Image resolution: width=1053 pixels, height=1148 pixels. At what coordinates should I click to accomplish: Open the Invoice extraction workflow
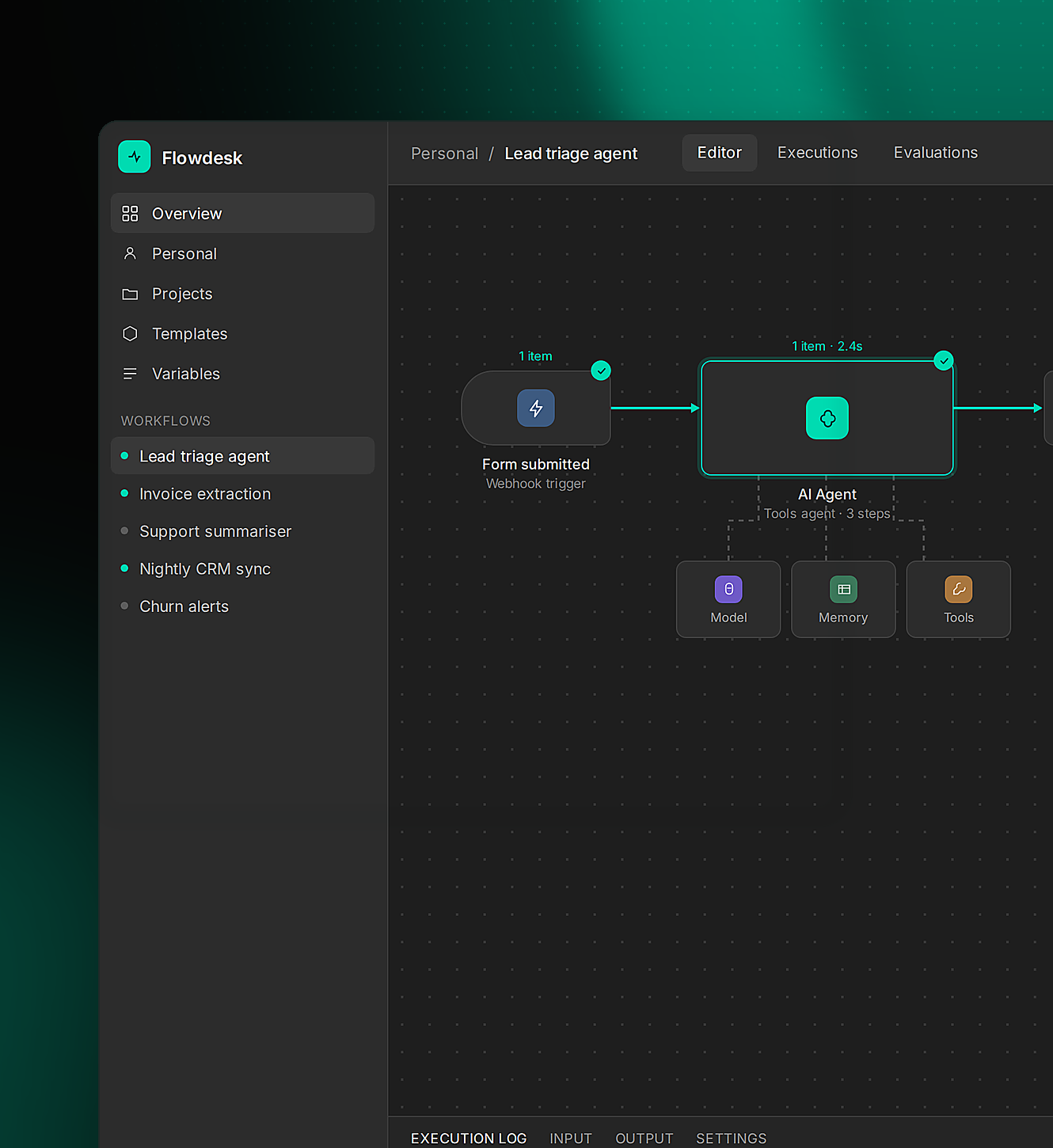click(x=242, y=493)
